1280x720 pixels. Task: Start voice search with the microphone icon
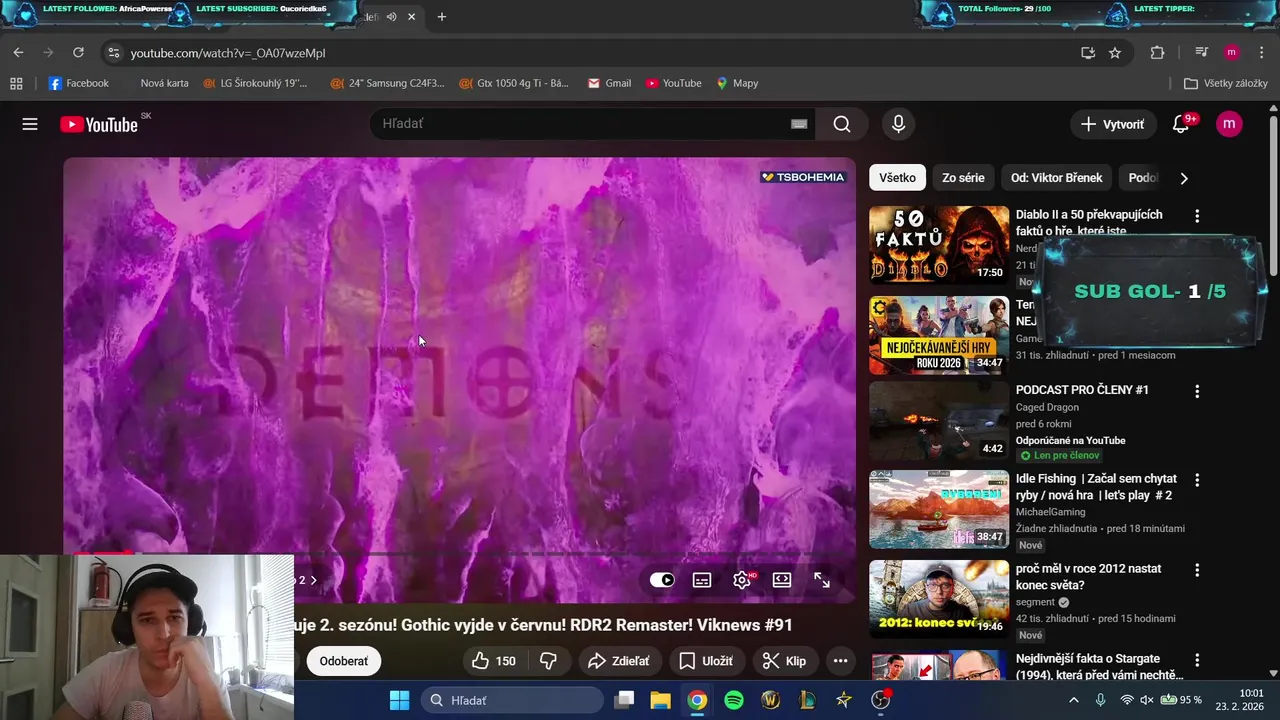point(898,124)
